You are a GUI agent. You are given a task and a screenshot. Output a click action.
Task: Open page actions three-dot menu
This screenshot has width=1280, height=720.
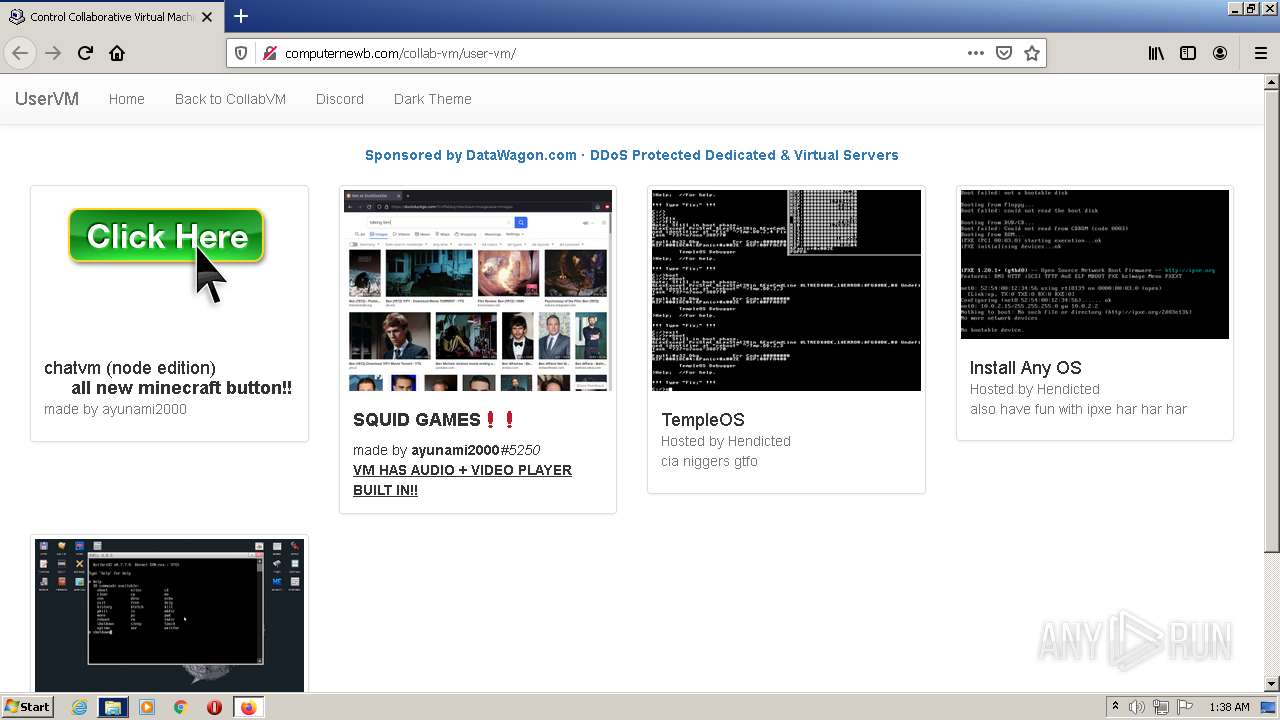pos(976,53)
